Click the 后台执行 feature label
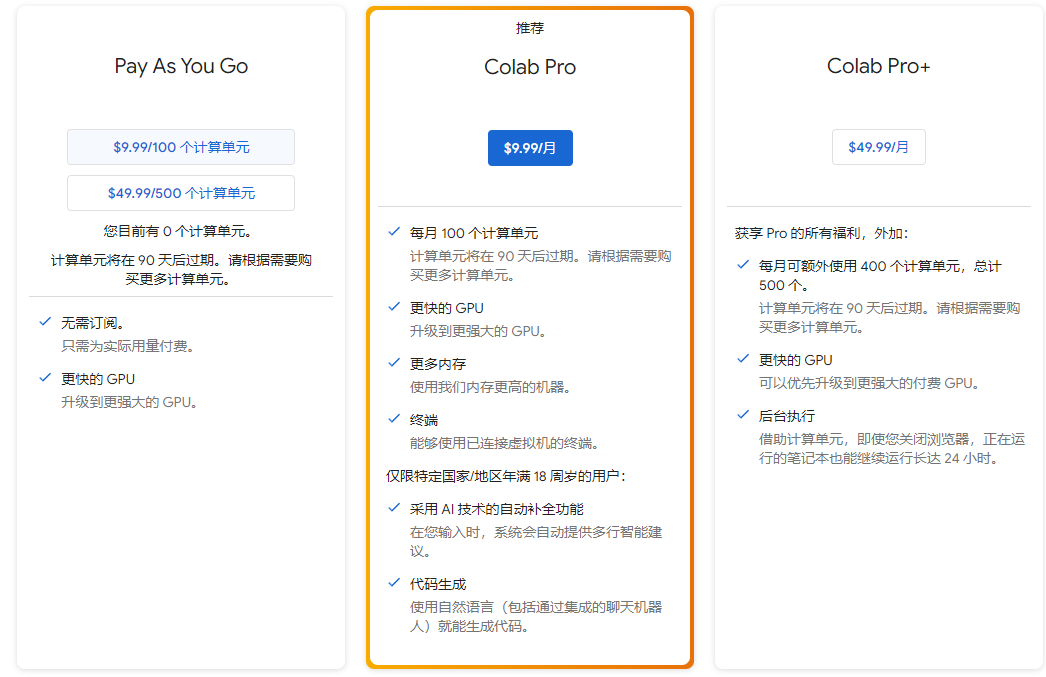This screenshot has height=677, width=1046. [x=787, y=416]
